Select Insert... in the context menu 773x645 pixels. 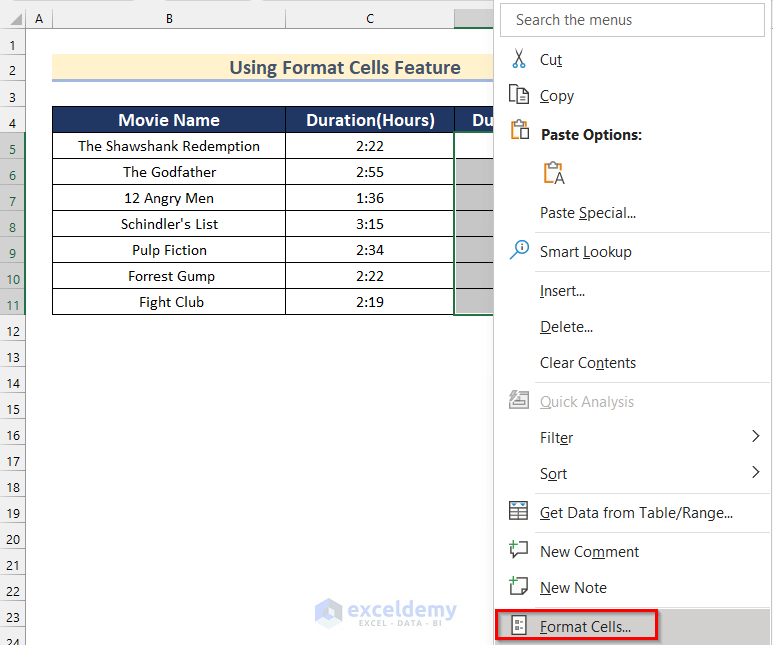[x=562, y=291]
